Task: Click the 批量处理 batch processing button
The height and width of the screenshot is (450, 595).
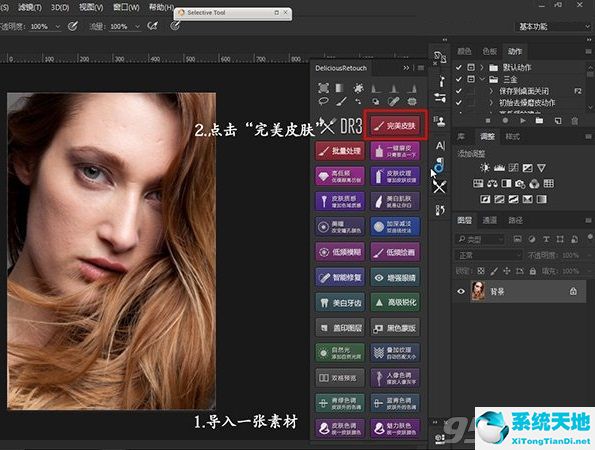Action: 340,151
